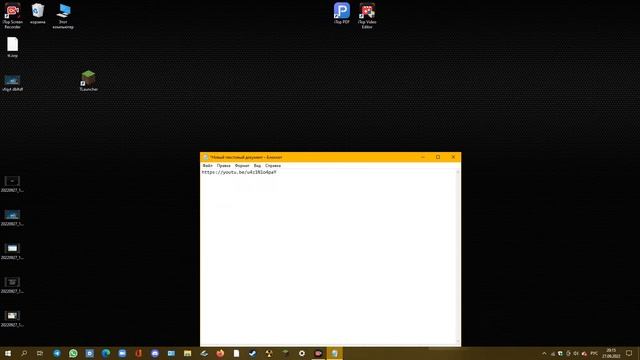Screen dimensions: 640x360
Task: Click the Notepad title bar icon
Action: tap(206, 157)
